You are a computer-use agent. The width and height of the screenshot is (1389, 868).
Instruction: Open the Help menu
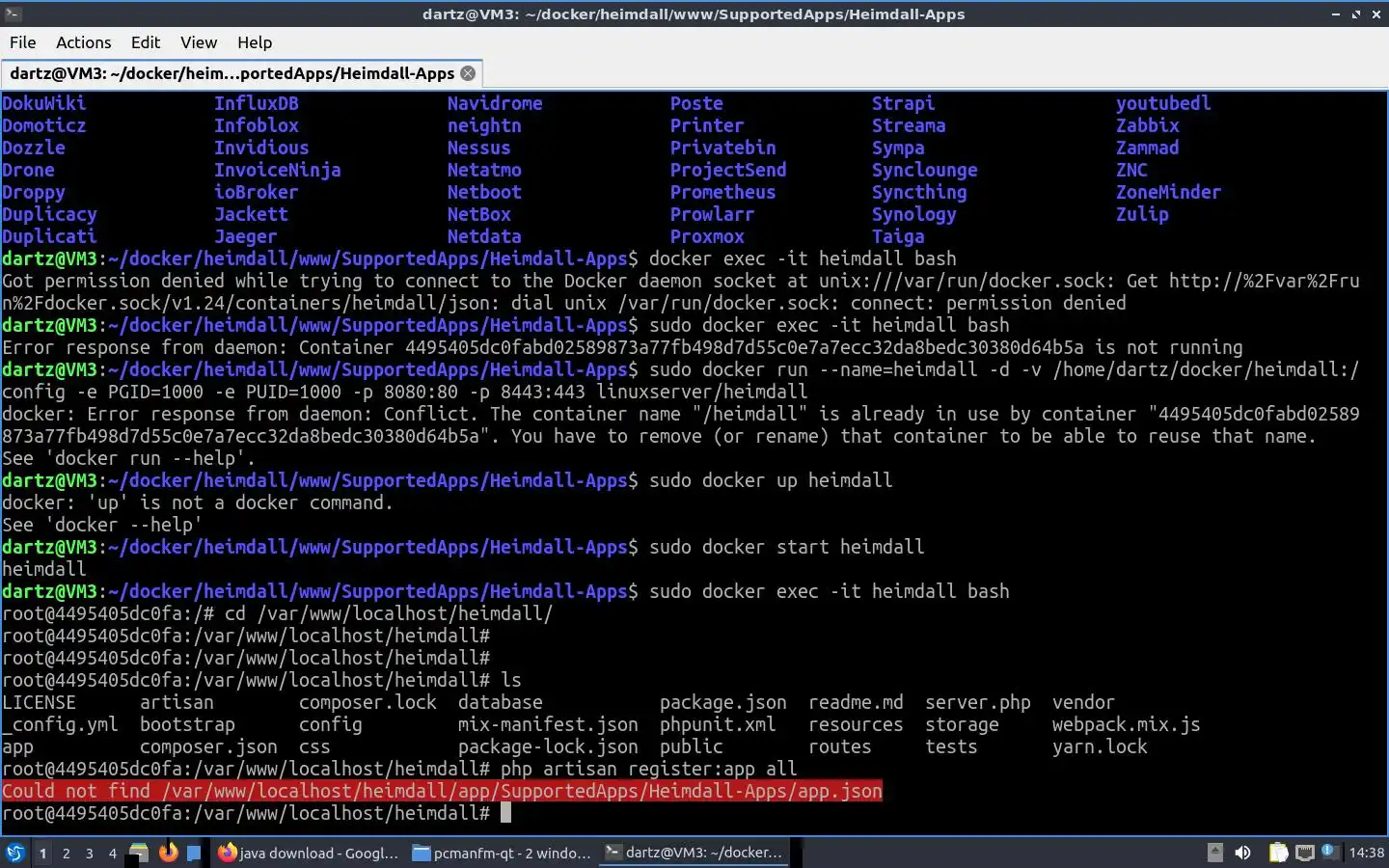[x=255, y=42]
